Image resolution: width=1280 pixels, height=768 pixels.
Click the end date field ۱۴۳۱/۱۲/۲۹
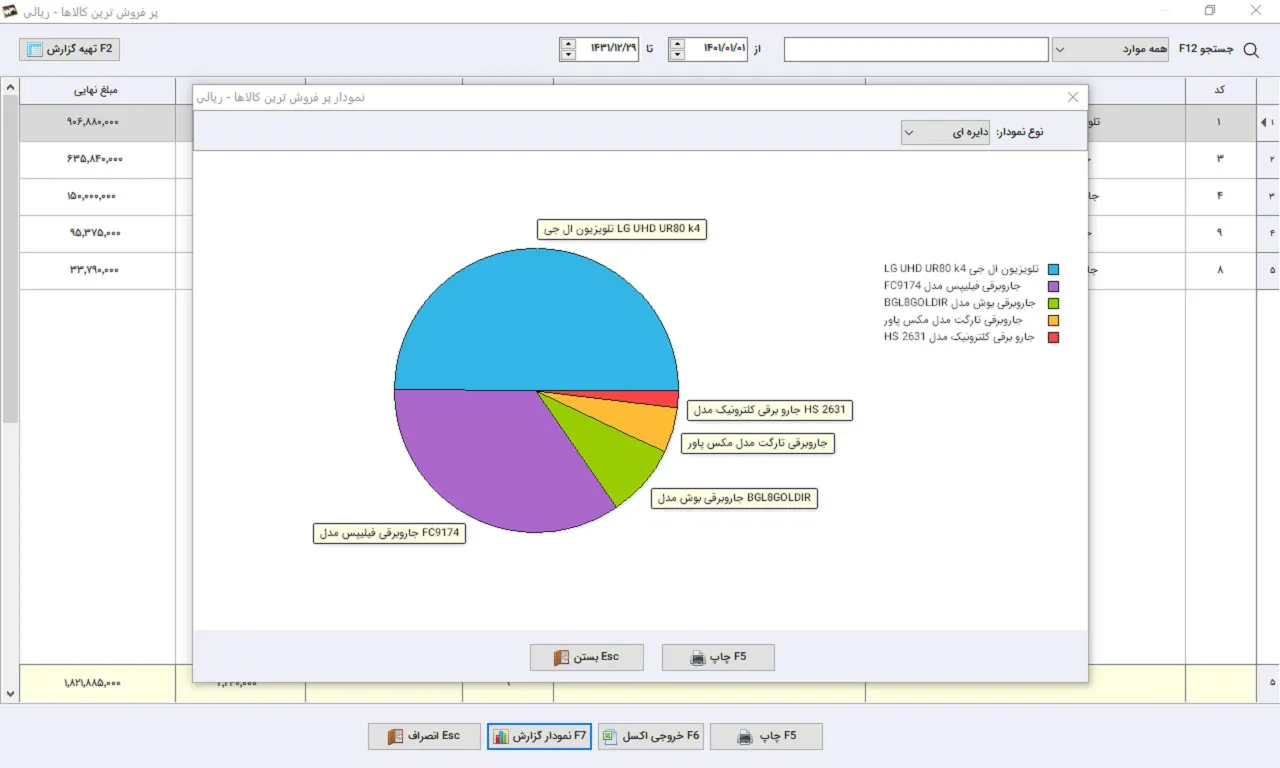click(x=608, y=49)
